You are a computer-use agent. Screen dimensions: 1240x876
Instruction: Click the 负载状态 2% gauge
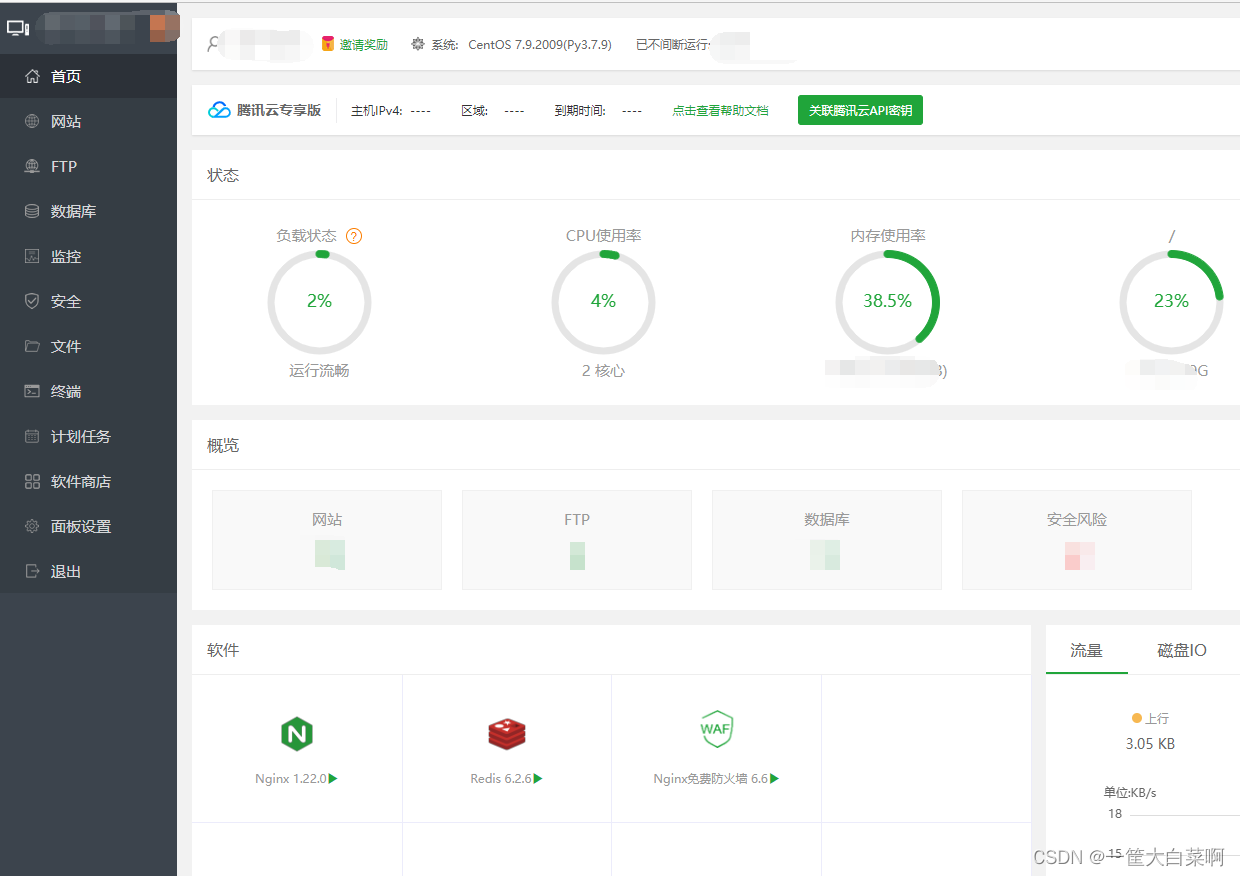(x=319, y=301)
